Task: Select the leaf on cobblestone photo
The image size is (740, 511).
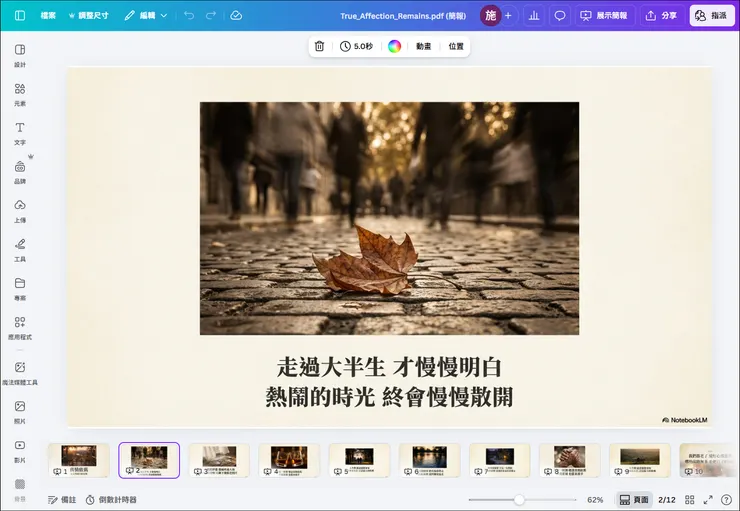Action: tap(389, 218)
